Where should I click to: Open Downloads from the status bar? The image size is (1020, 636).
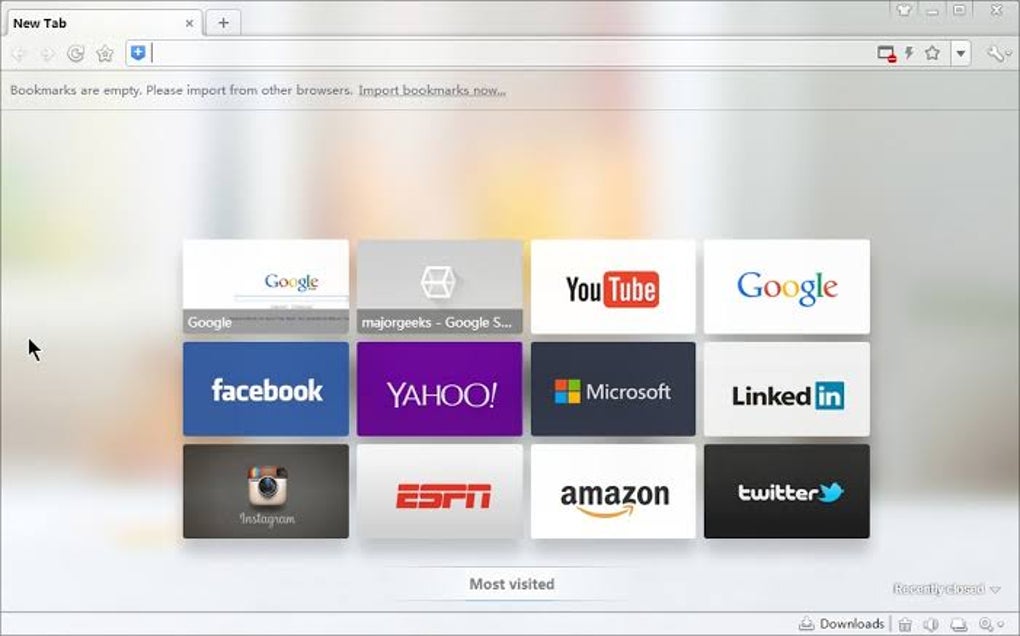(842, 624)
